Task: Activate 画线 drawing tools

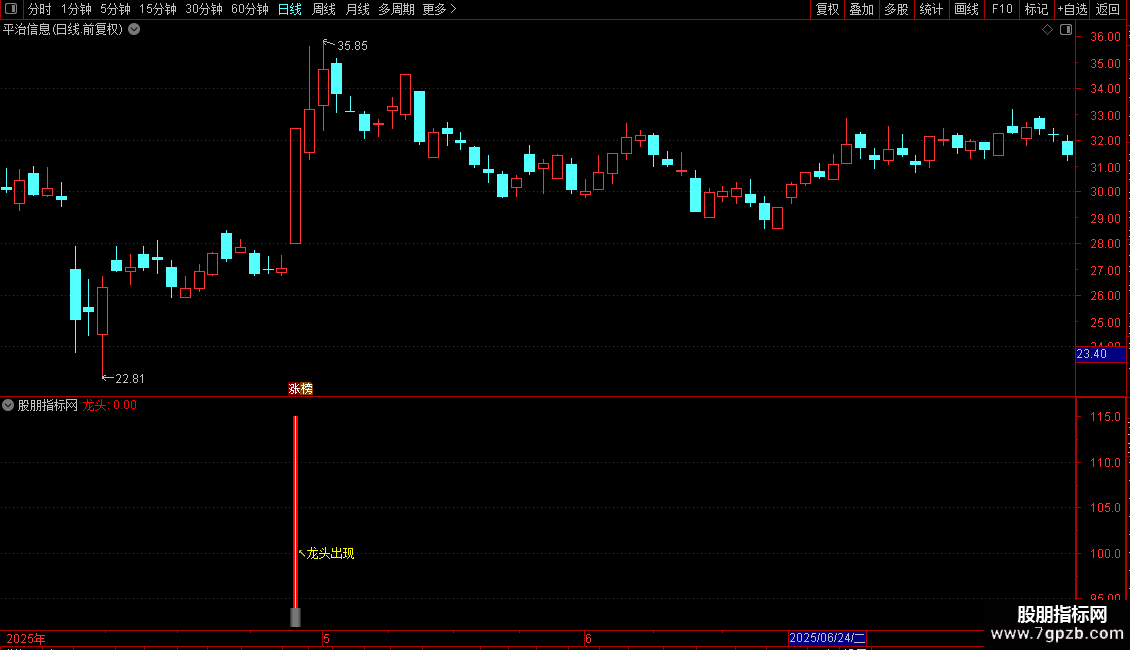Action: tap(966, 9)
